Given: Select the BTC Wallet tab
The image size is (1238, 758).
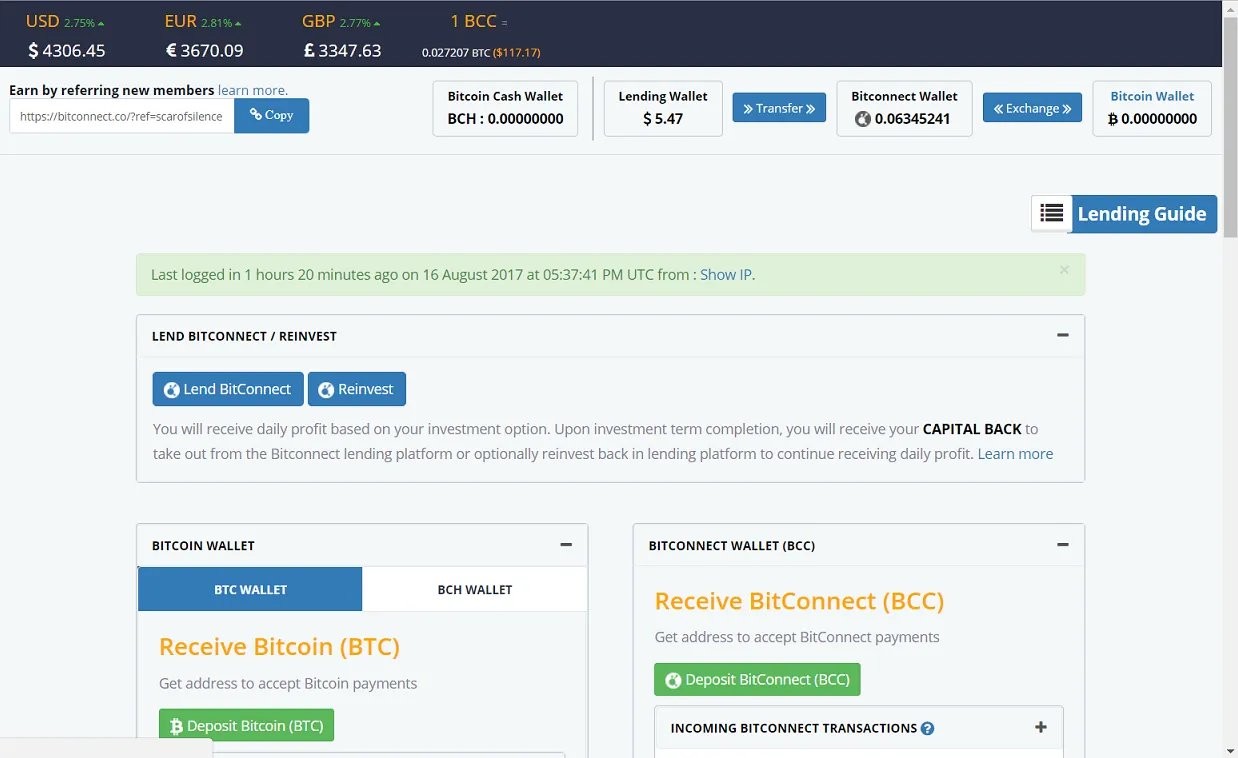Looking at the screenshot, I should 250,589.
